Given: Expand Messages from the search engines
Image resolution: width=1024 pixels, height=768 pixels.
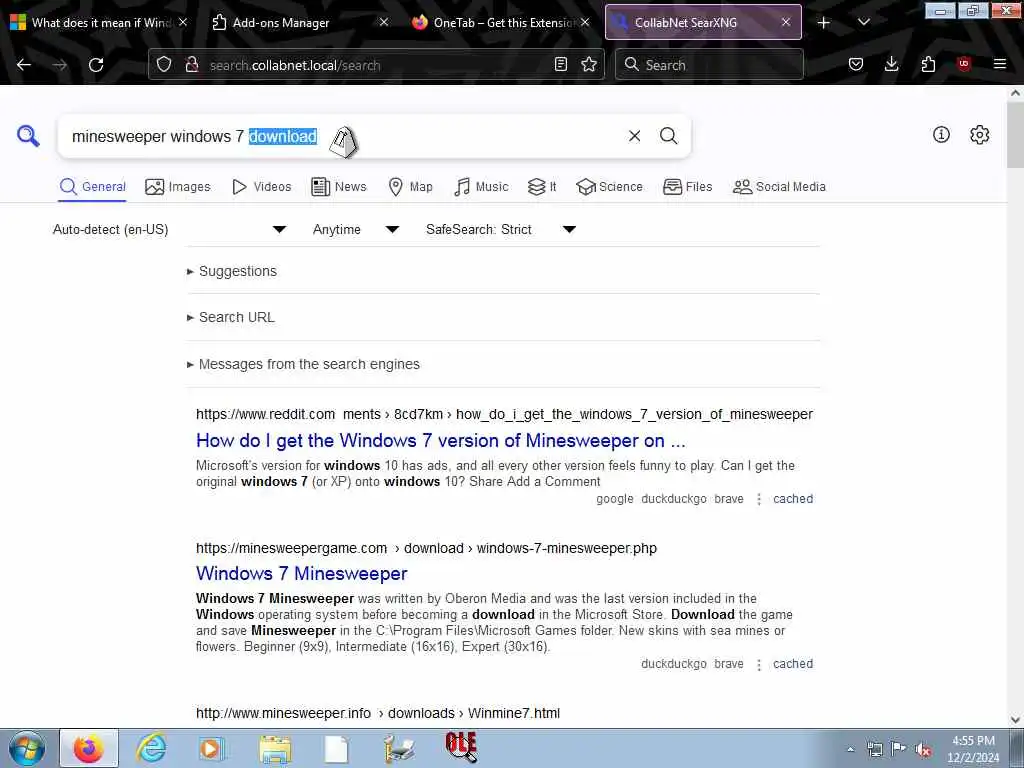Looking at the screenshot, I should tap(304, 364).
